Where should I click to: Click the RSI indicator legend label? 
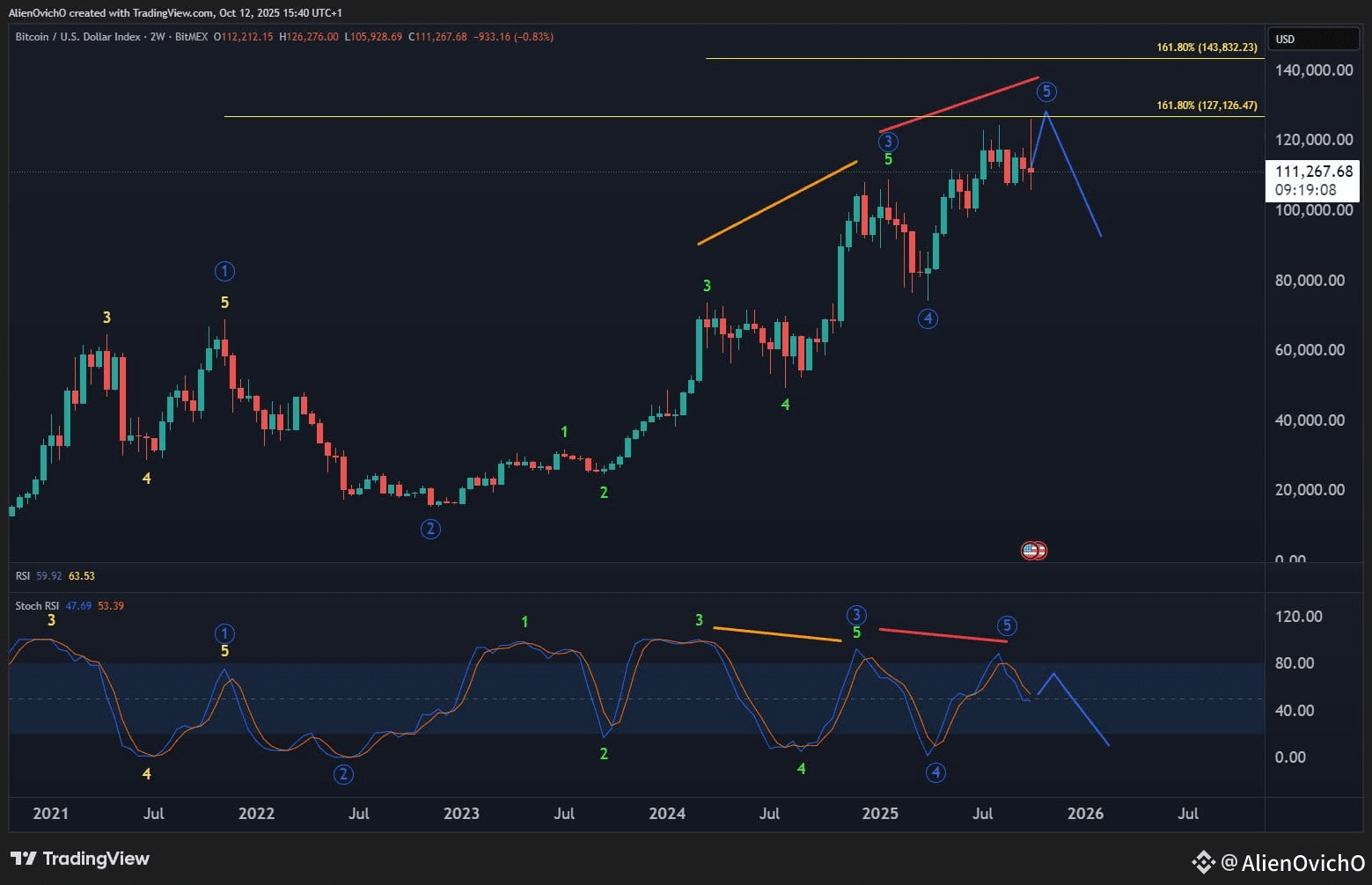coord(23,576)
